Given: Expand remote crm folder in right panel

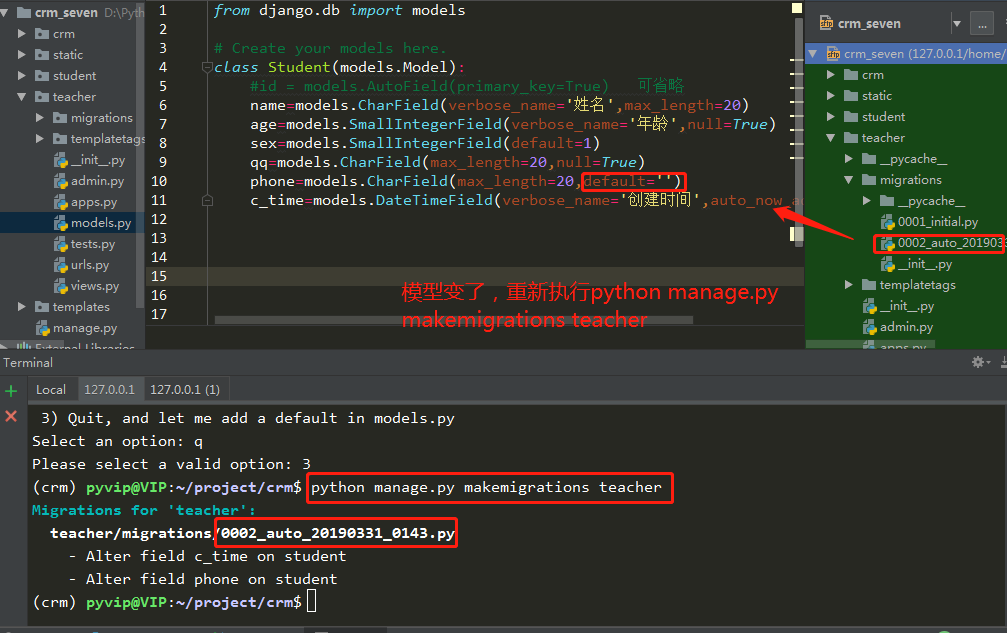Looking at the screenshot, I should (830, 75).
